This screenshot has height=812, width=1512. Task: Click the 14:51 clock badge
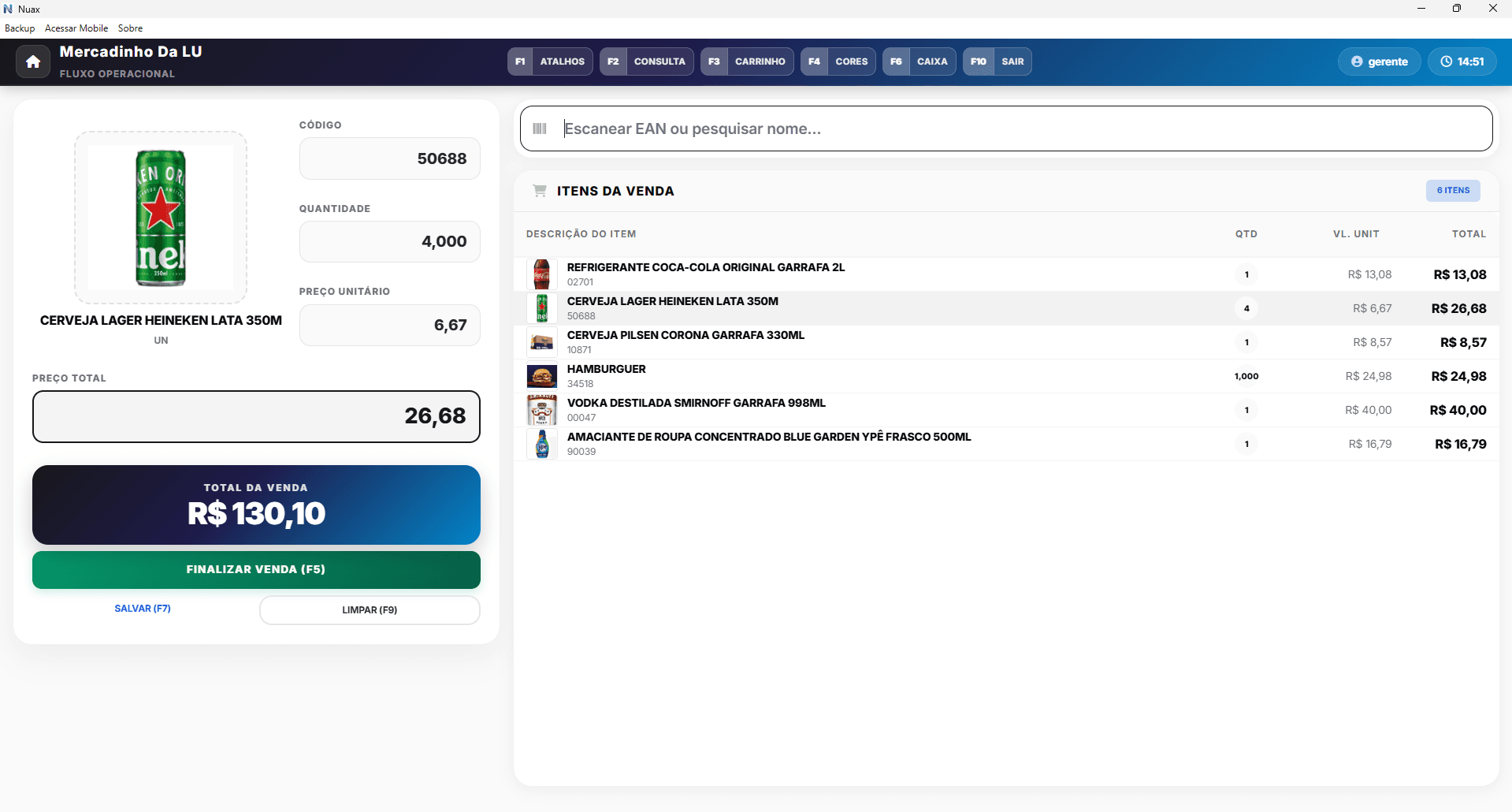[x=1462, y=61]
